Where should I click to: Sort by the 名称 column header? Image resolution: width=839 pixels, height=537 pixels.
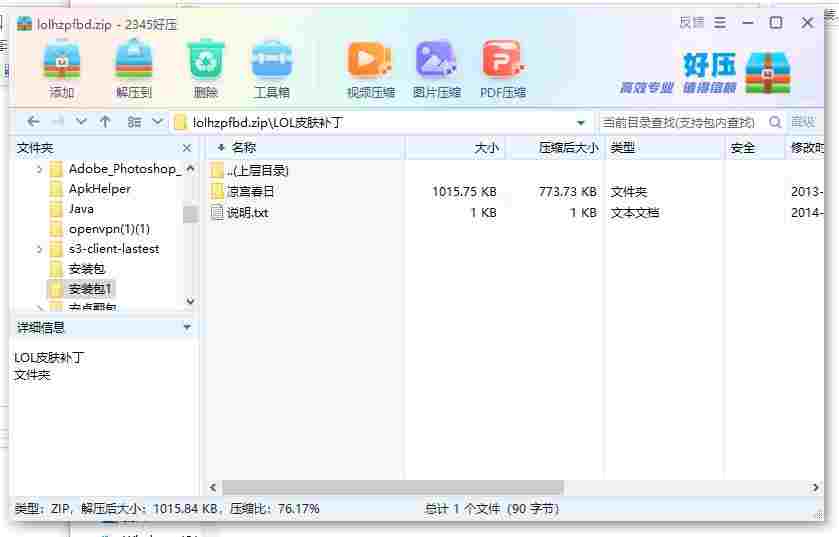tap(243, 147)
